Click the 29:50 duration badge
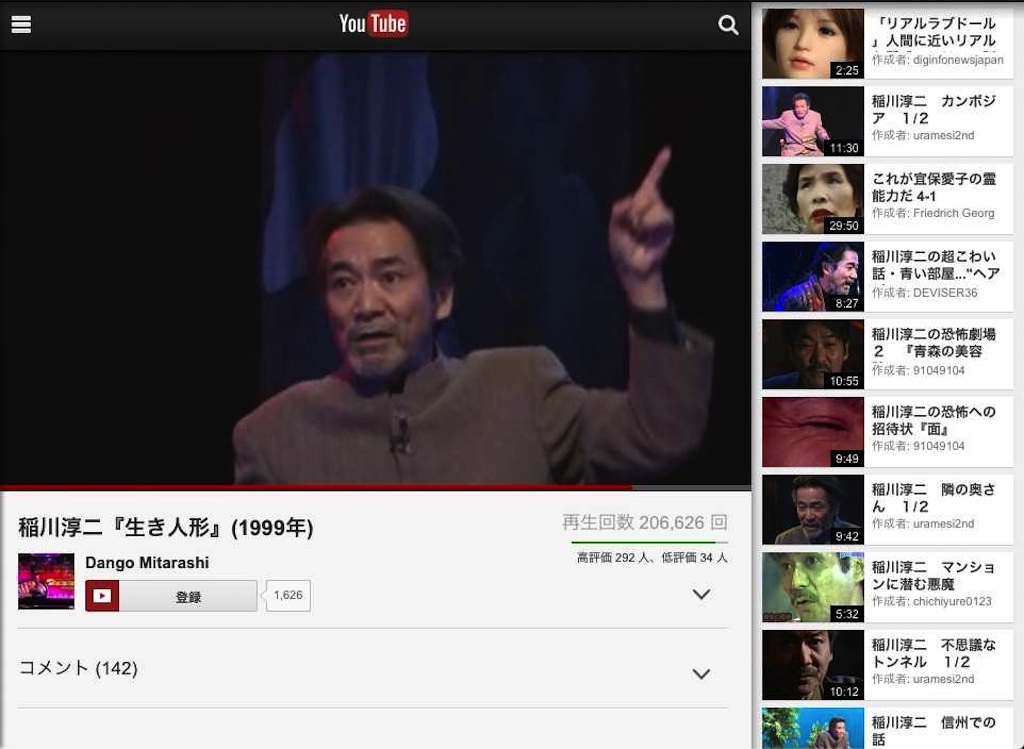Screen dimensions: 1024x749 pyautogui.click(x=844, y=225)
